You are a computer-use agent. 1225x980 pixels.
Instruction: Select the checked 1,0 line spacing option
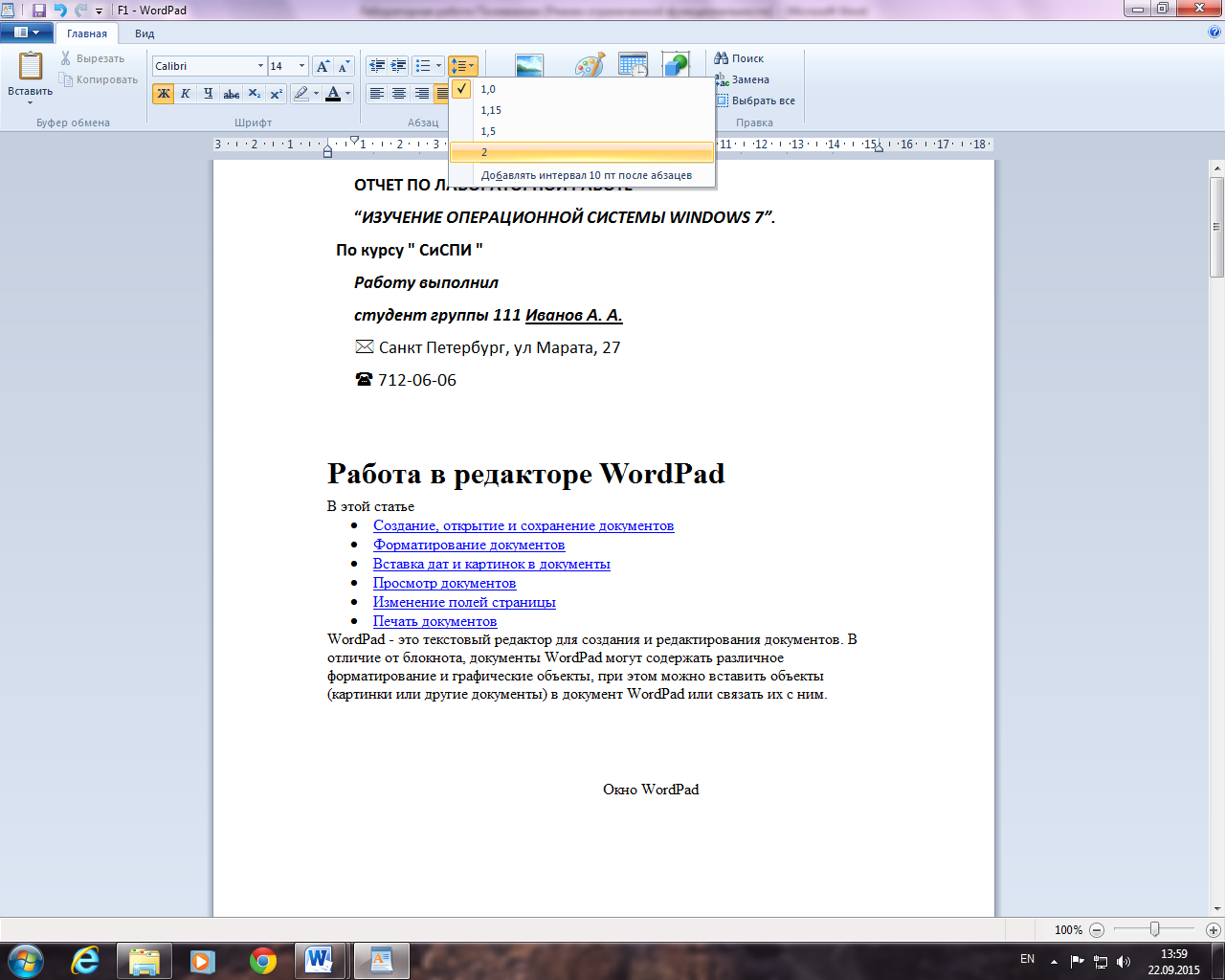coord(582,89)
